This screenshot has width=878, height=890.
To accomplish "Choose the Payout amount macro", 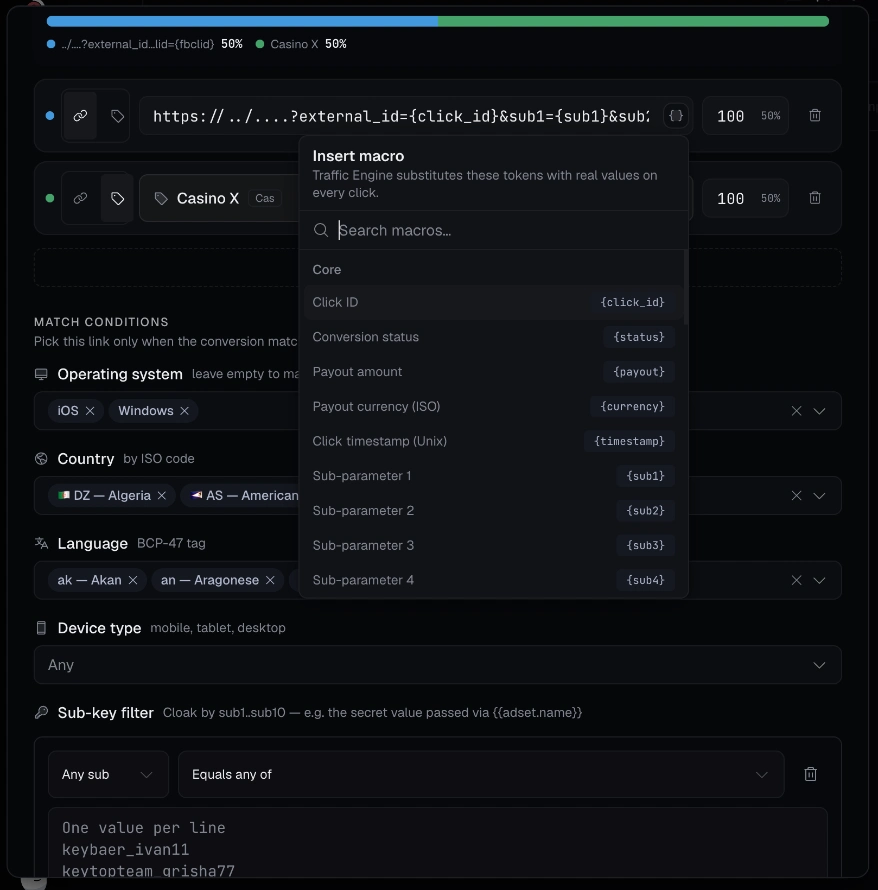I will tap(493, 372).
